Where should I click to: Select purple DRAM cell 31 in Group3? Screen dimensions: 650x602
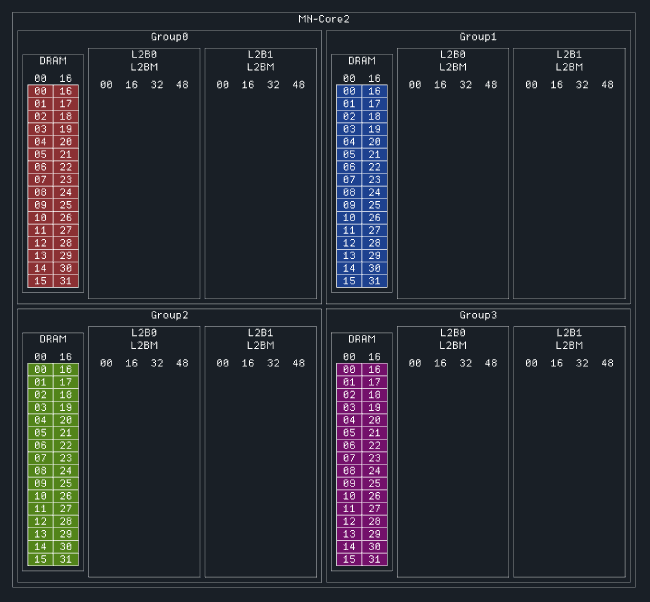point(374,559)
